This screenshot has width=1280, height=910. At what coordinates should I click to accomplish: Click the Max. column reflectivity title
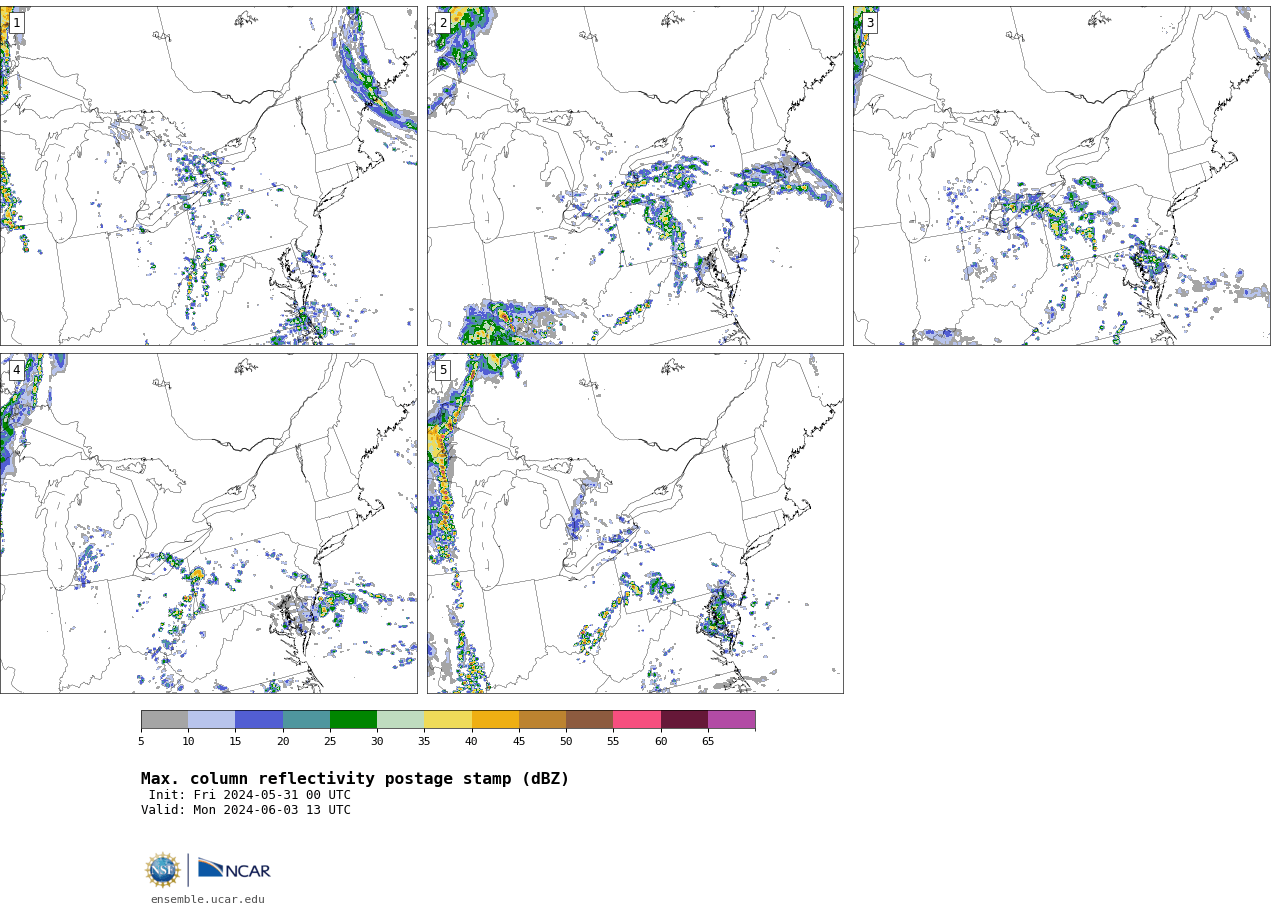pyautogui.click(x=355, y=779)
